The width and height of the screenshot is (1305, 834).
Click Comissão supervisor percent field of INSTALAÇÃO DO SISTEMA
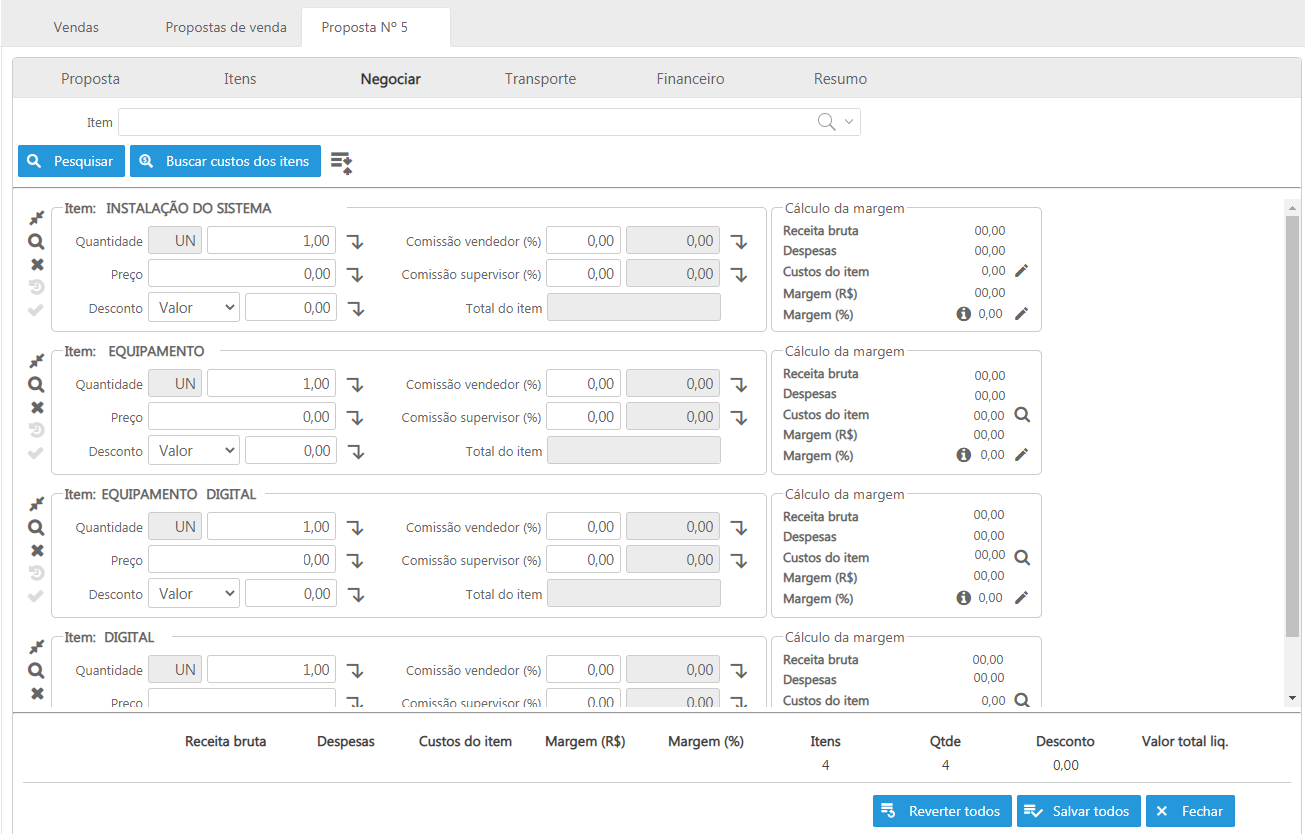(584, 274)
